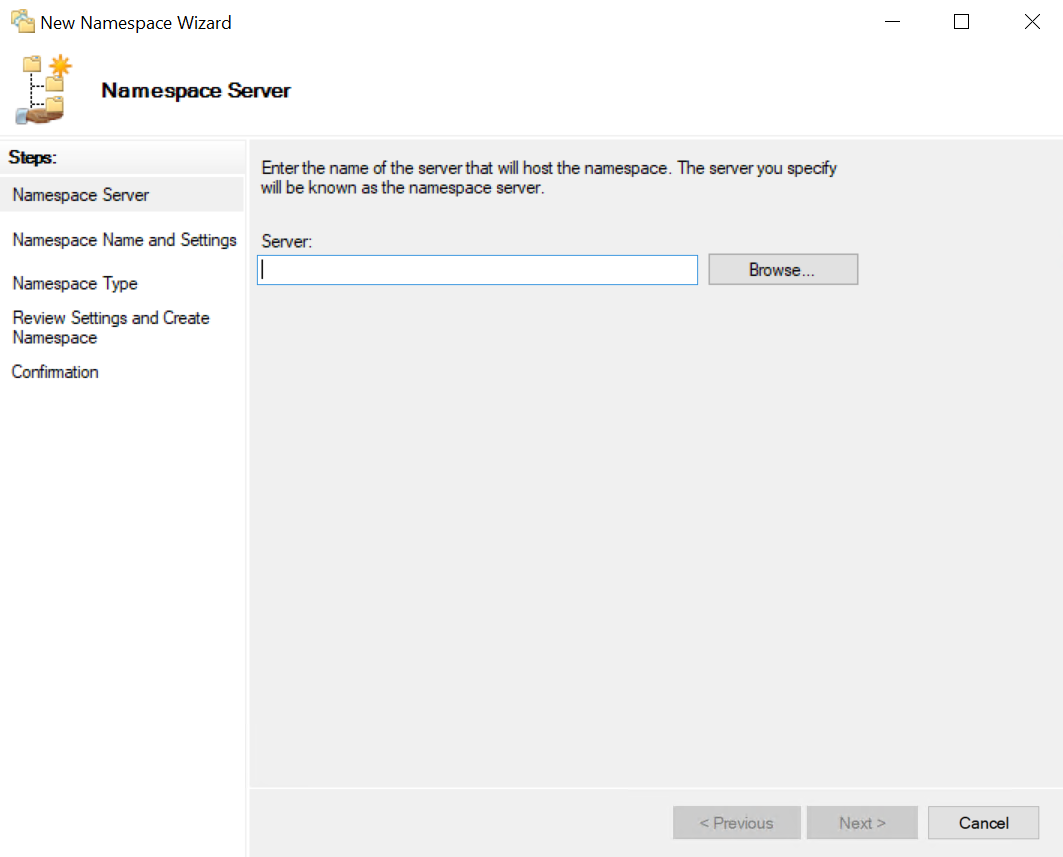Image resolution: width=1063 pixels, height=857 pixels.
Task: Focus the Server name text field
Action: [477, 270]
